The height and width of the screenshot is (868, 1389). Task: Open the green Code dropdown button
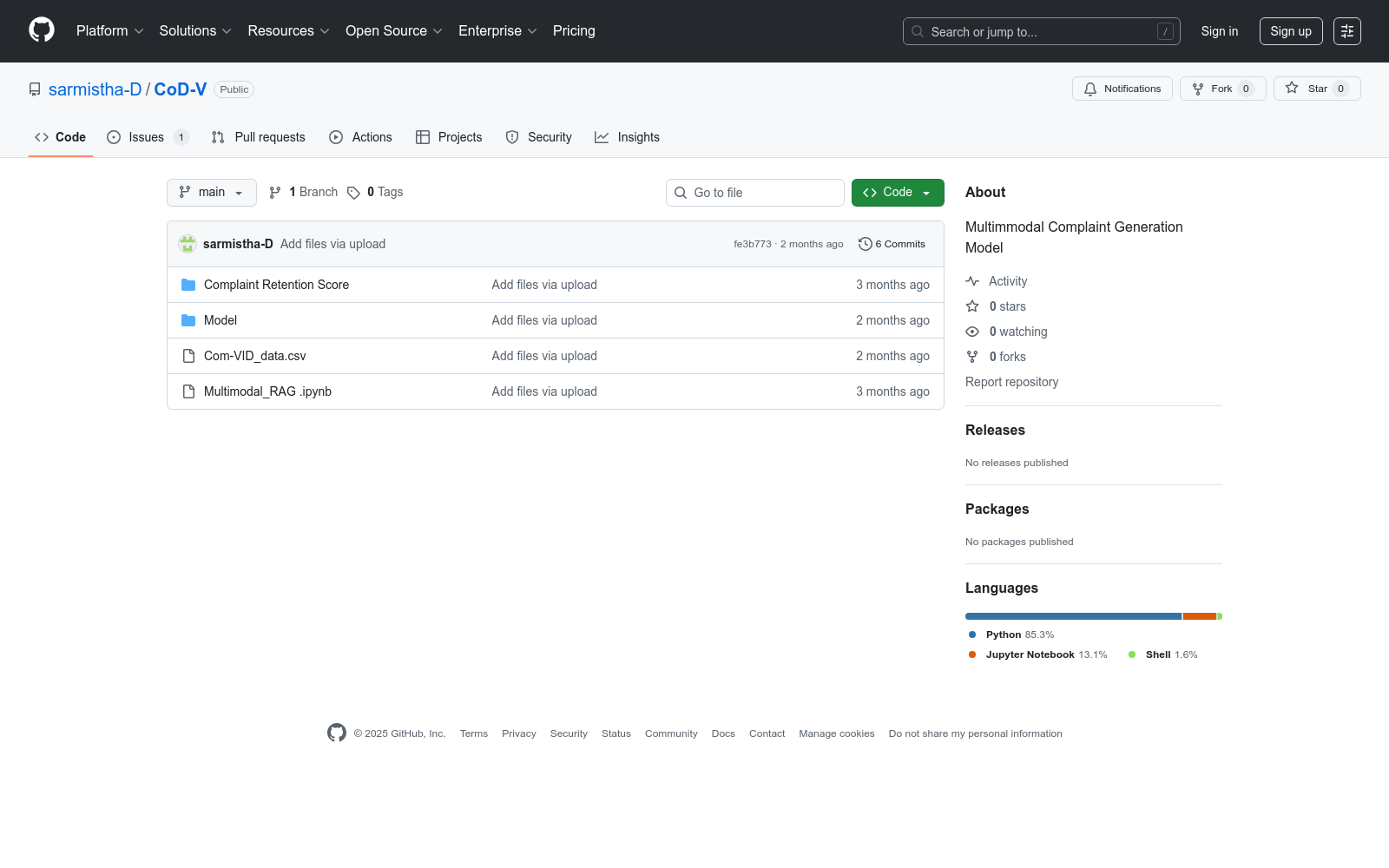point(898,193)
